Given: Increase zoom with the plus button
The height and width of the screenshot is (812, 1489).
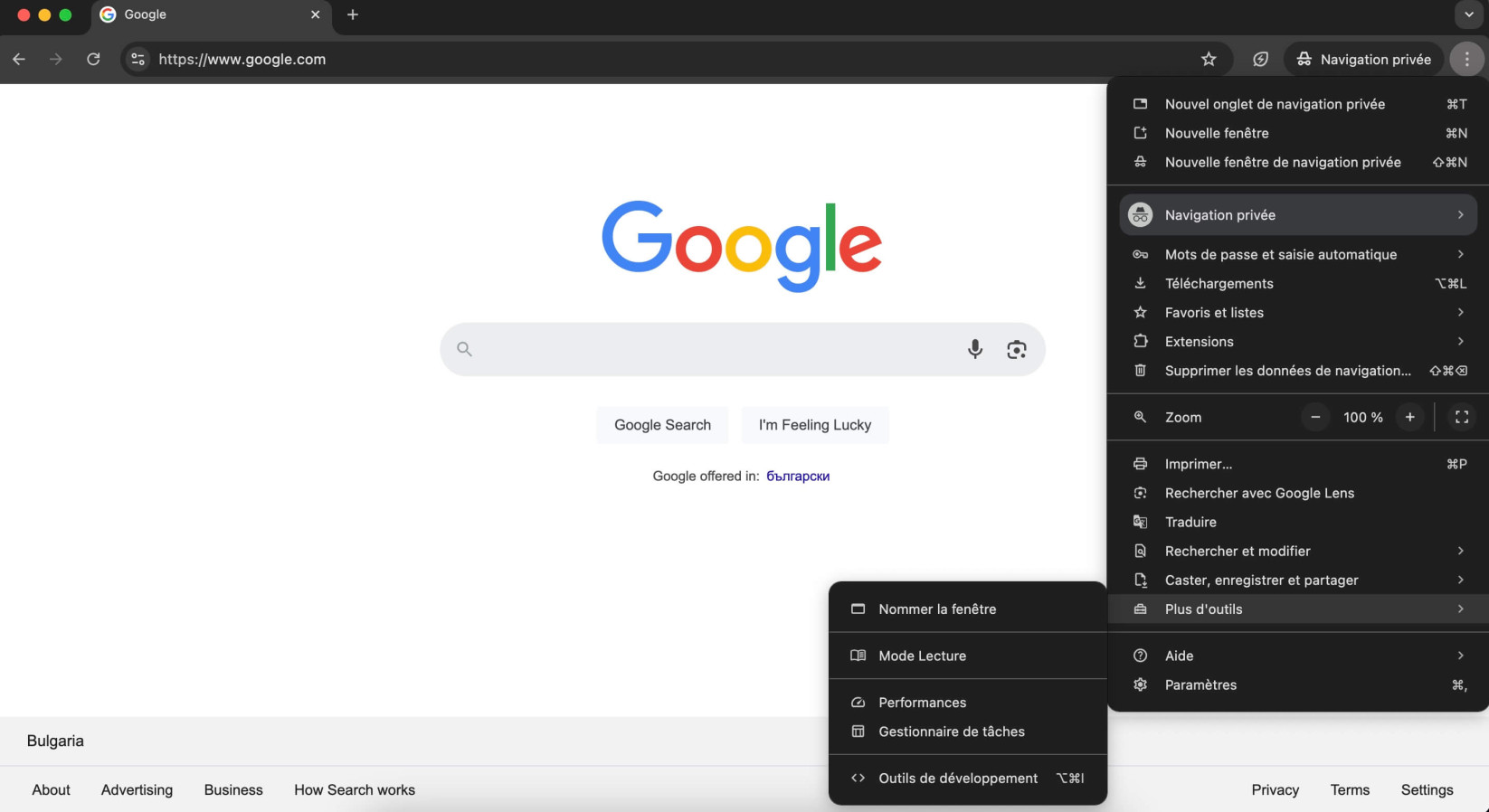Looking at the screenshot, I should (1409, 417).
